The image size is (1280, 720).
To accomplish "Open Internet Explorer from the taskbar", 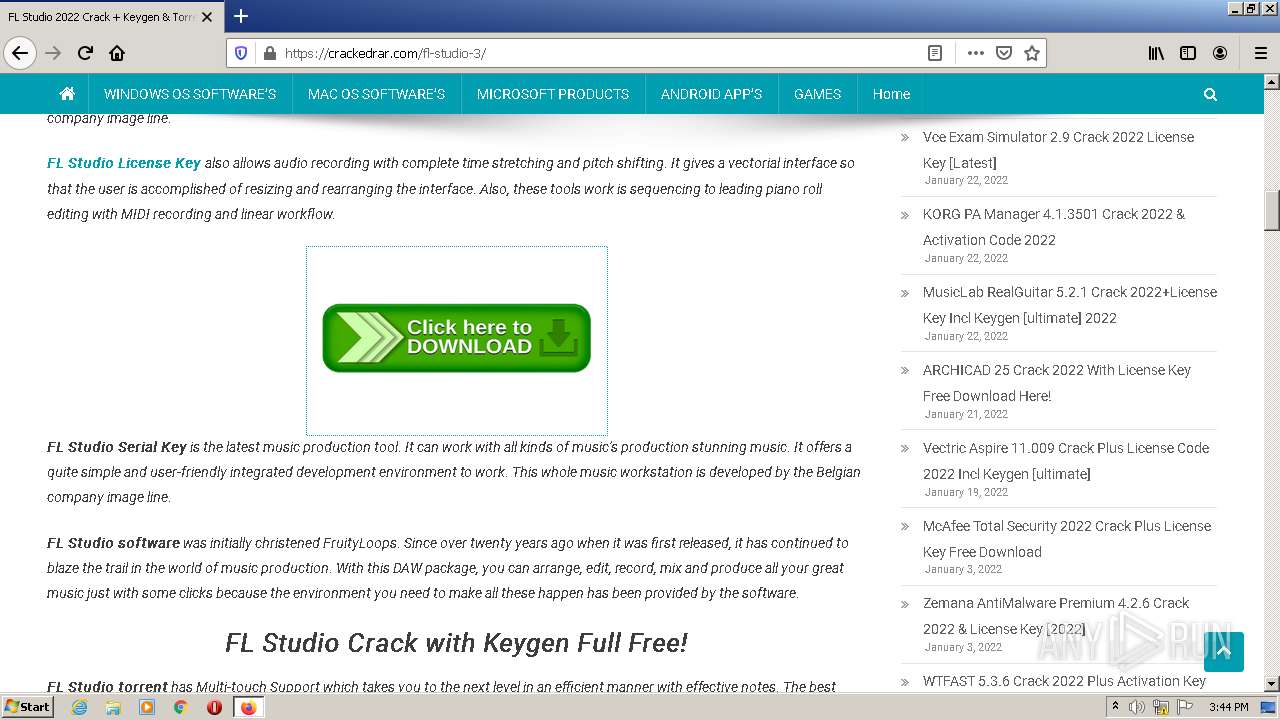I will 79,707.
